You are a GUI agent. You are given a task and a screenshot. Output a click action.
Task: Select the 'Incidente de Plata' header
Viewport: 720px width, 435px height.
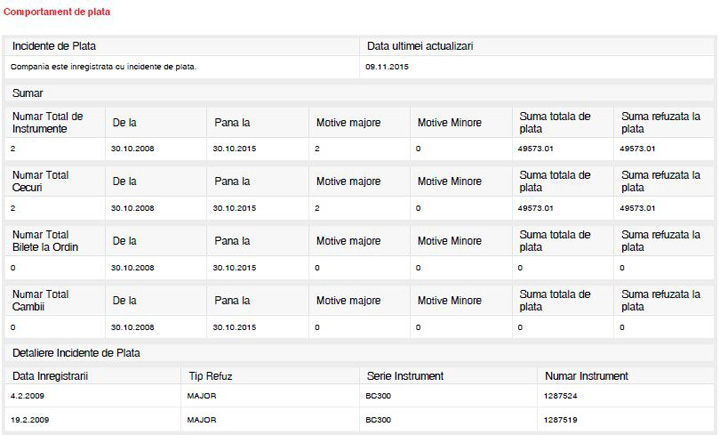coord(54,46)
